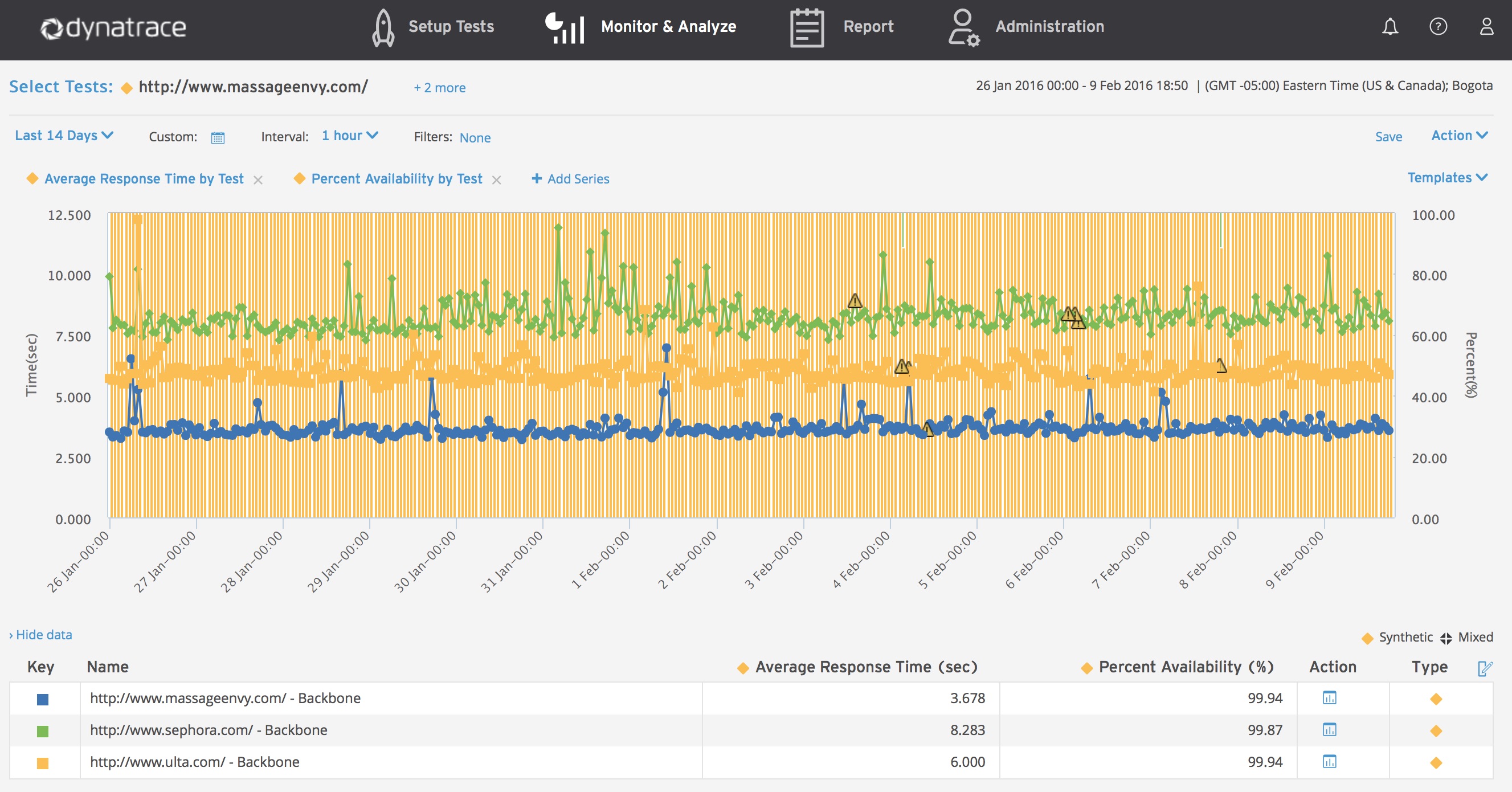Click the Report notepad icon

tap(807, 27)
